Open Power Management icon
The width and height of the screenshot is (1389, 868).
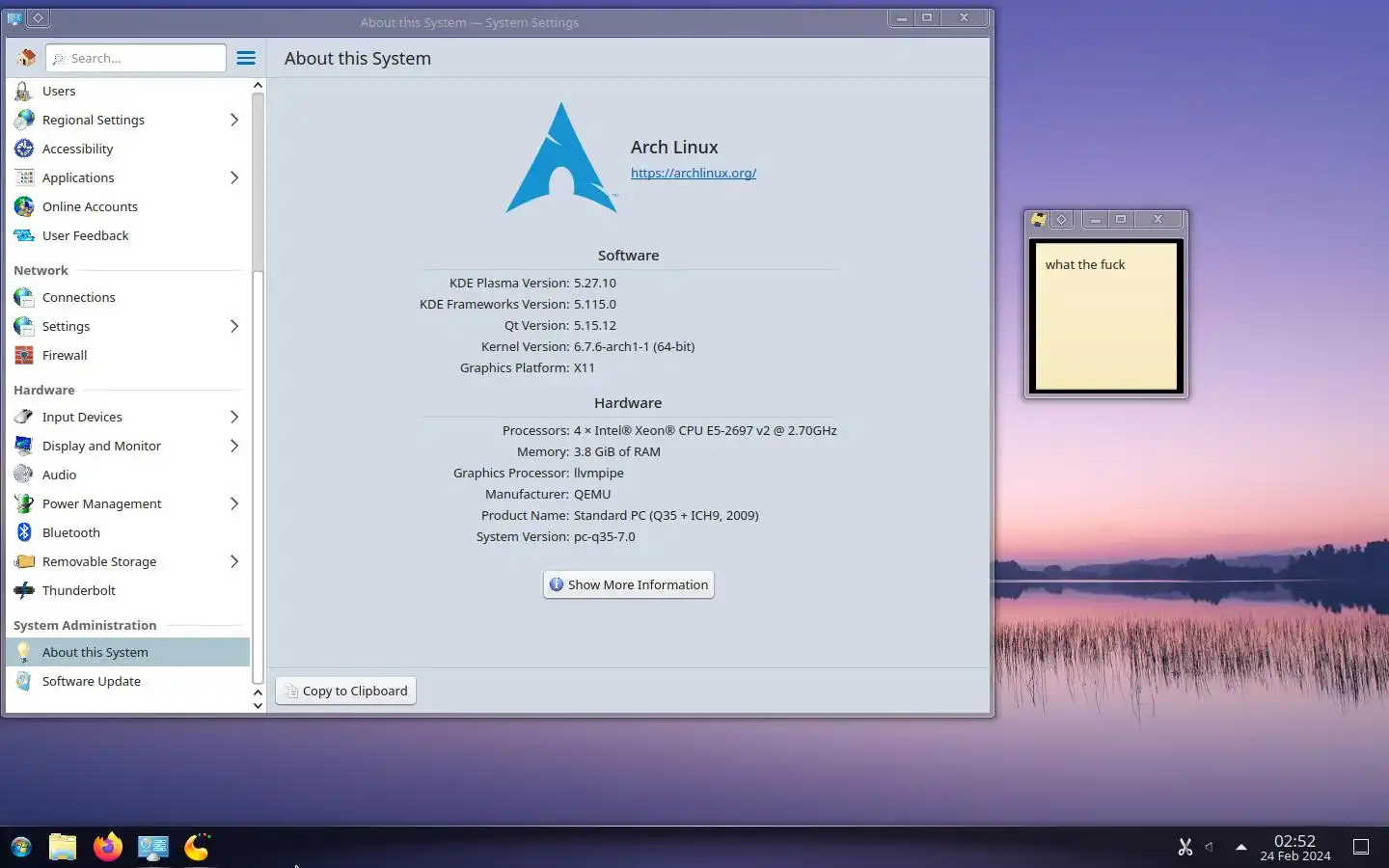coord(24,503)
